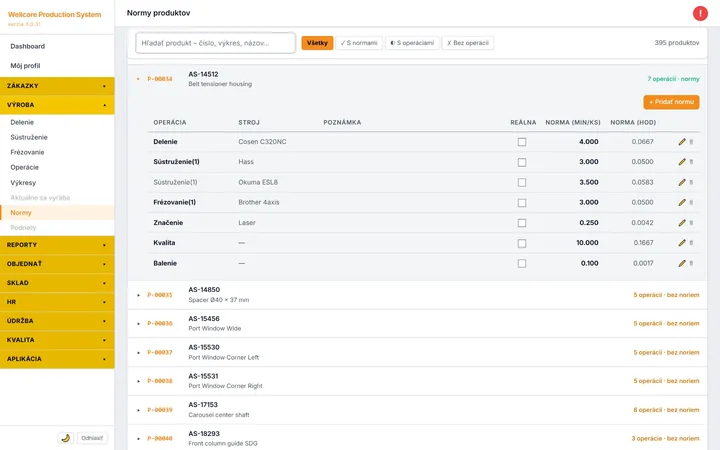Edit the Kvalita norm
The image size is (720, 450).
(x=682, y=242)
